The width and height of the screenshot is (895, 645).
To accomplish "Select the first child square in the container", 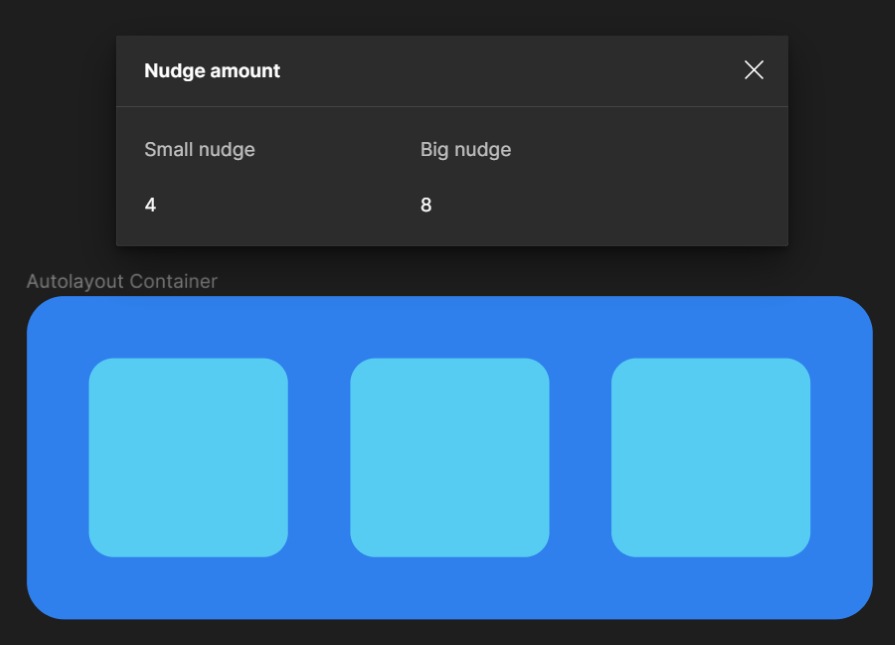I will coord(188,457).
